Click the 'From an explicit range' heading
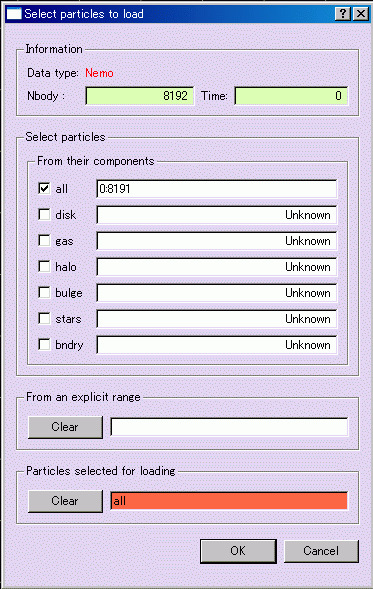 pos(83,397)
